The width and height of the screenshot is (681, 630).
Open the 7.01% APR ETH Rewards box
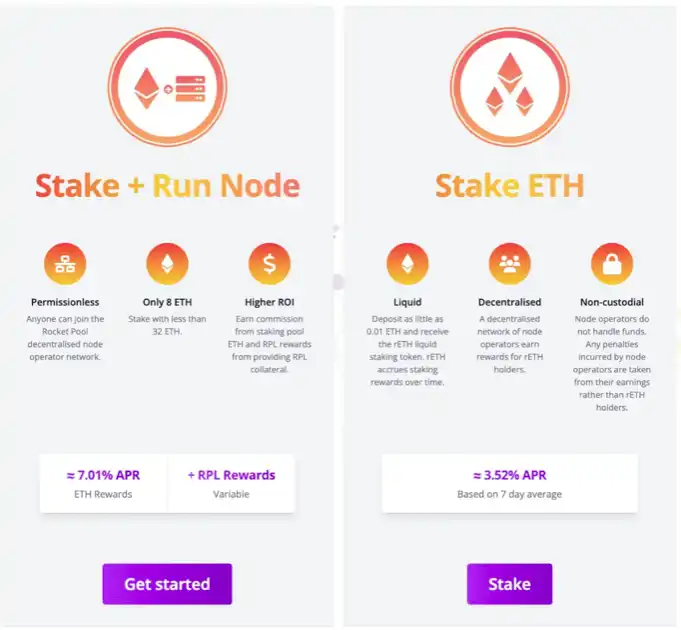click(x=103, y=484)
